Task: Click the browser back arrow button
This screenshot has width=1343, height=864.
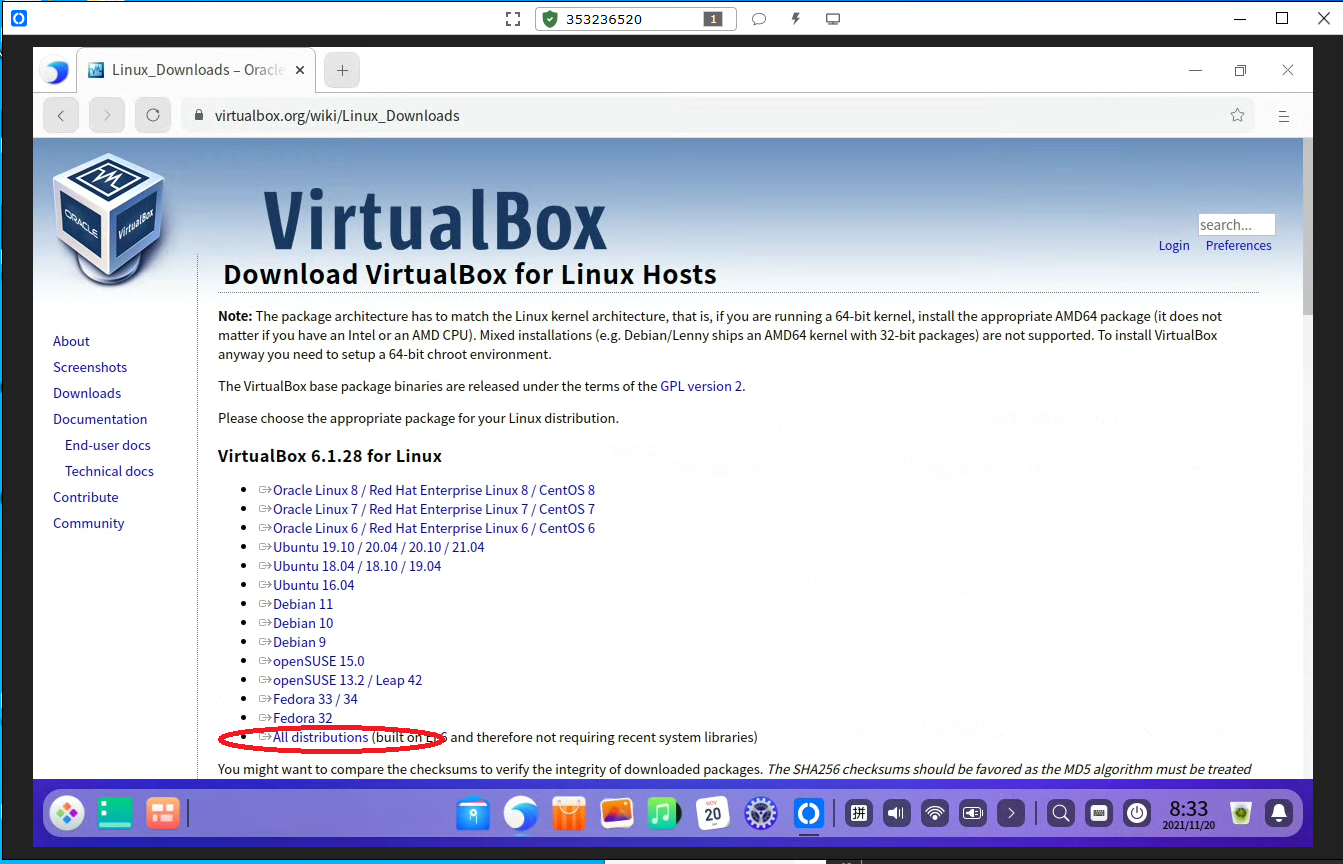Action: (x=61, y=116)
